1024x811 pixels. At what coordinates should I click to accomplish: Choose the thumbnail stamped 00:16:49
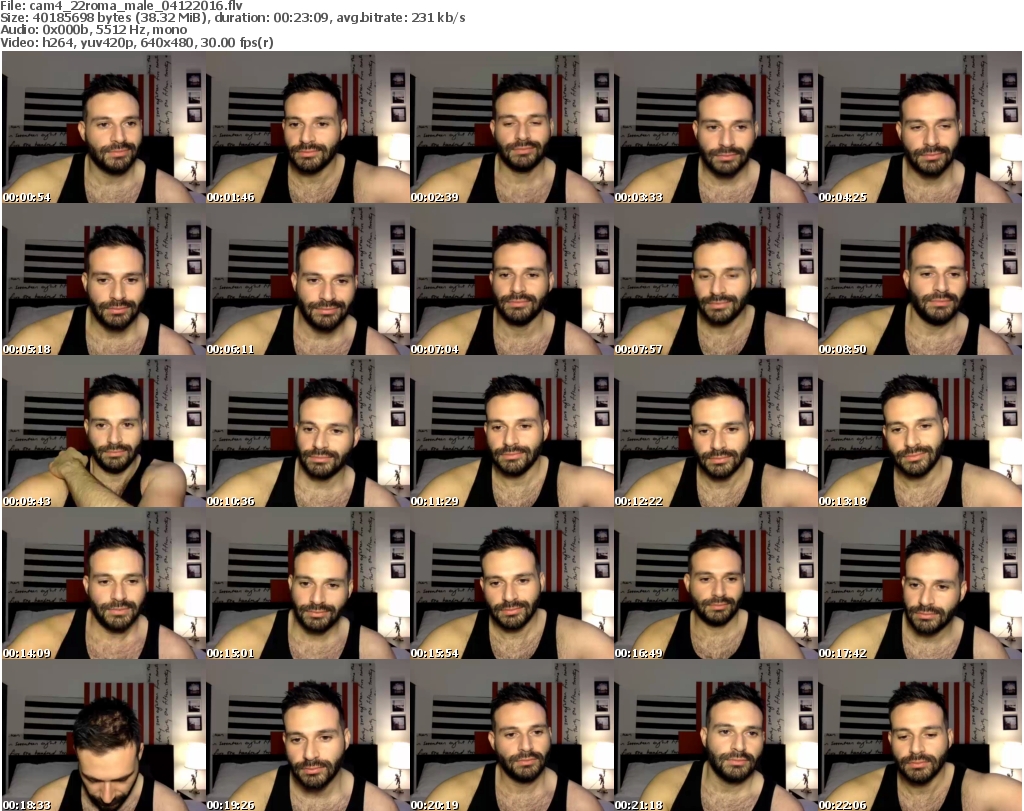[715, 583]
